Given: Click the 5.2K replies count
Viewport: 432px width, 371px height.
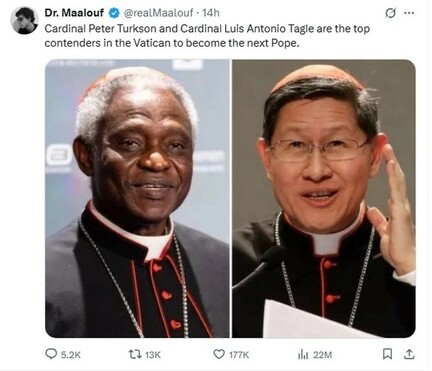Looking at the screenshot, I should 71,355.
